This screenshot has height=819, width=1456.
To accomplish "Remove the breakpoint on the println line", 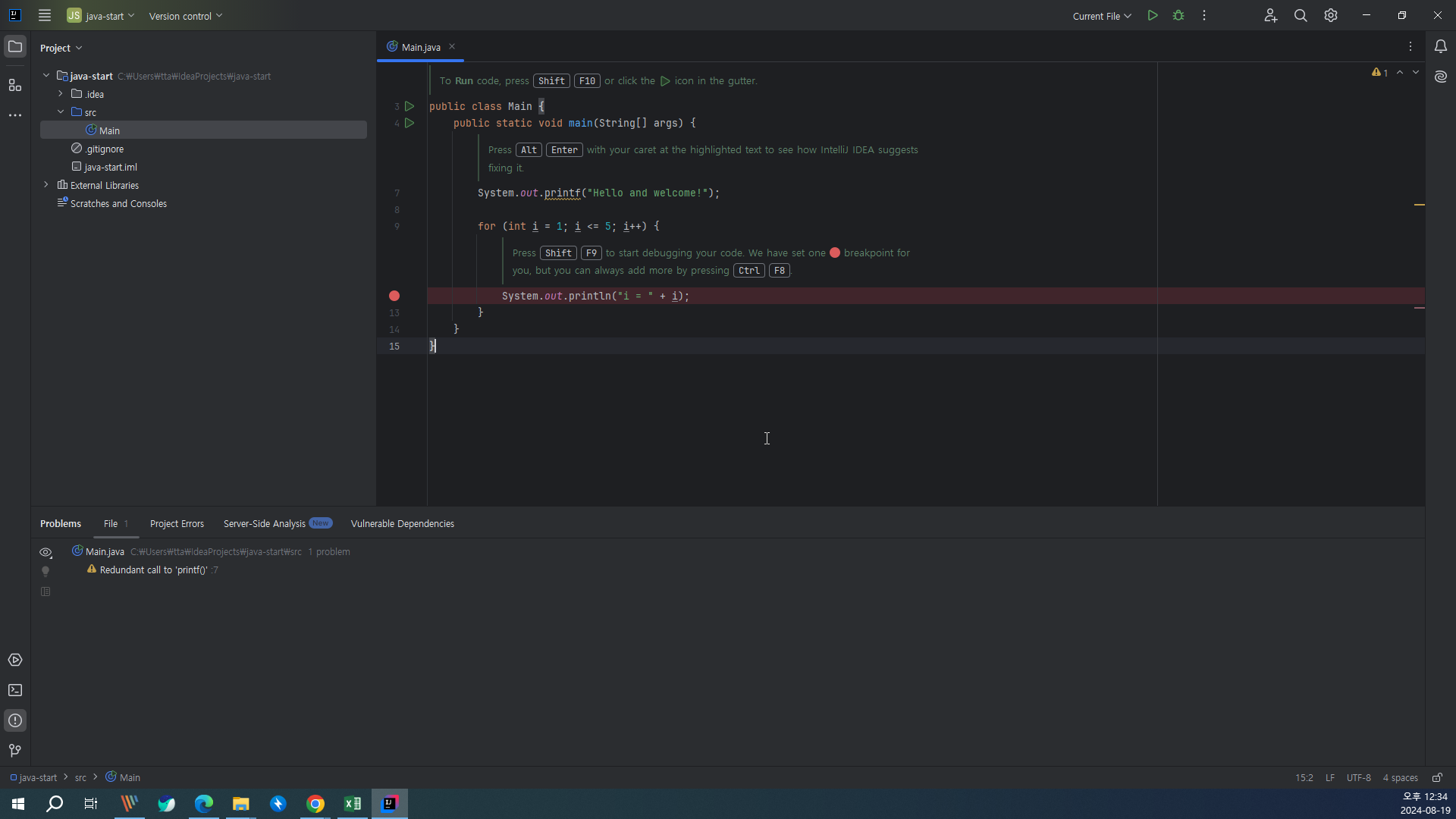I will 394,296.
